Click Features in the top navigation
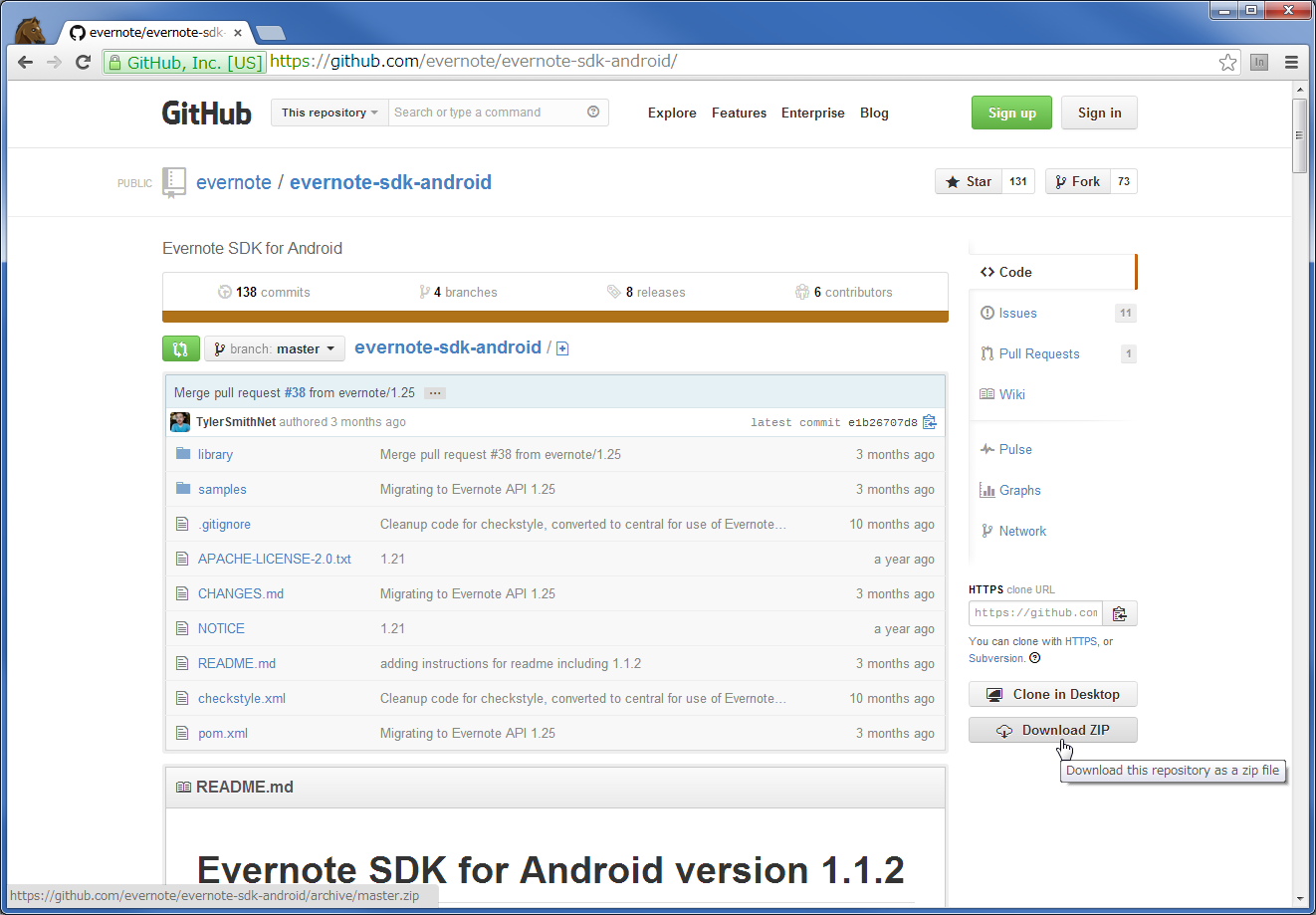The width and height of the screenshot is (1316, 915). click(739, 113)
